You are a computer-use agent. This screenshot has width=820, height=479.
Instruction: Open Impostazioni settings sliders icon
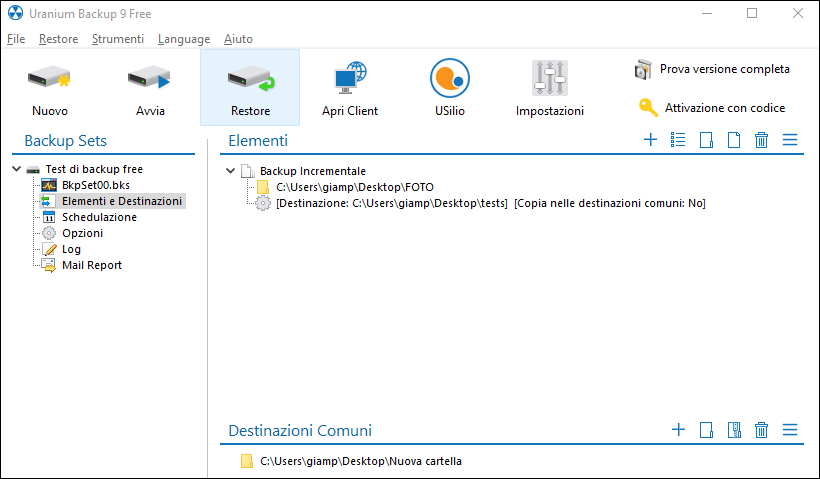550,78
